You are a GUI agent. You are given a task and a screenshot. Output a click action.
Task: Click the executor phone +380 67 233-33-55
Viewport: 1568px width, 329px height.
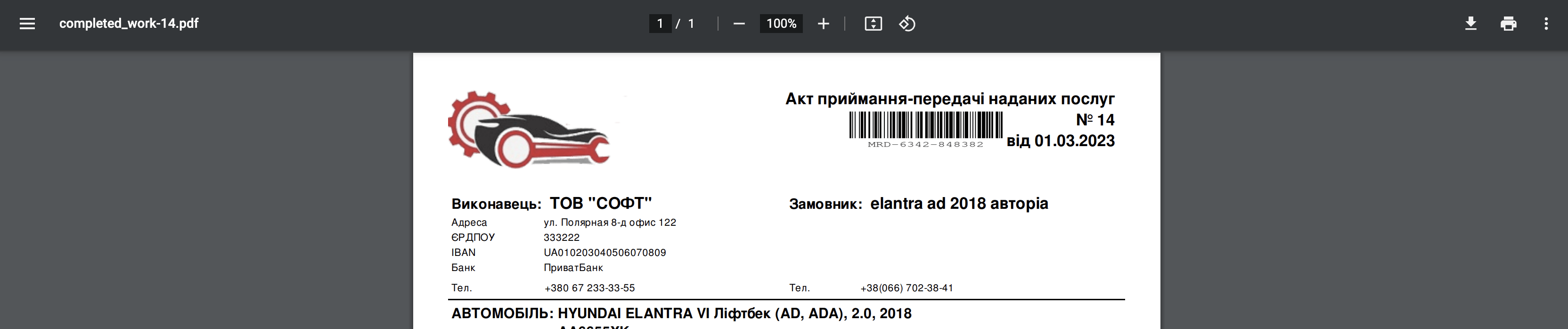pos(589,288)
